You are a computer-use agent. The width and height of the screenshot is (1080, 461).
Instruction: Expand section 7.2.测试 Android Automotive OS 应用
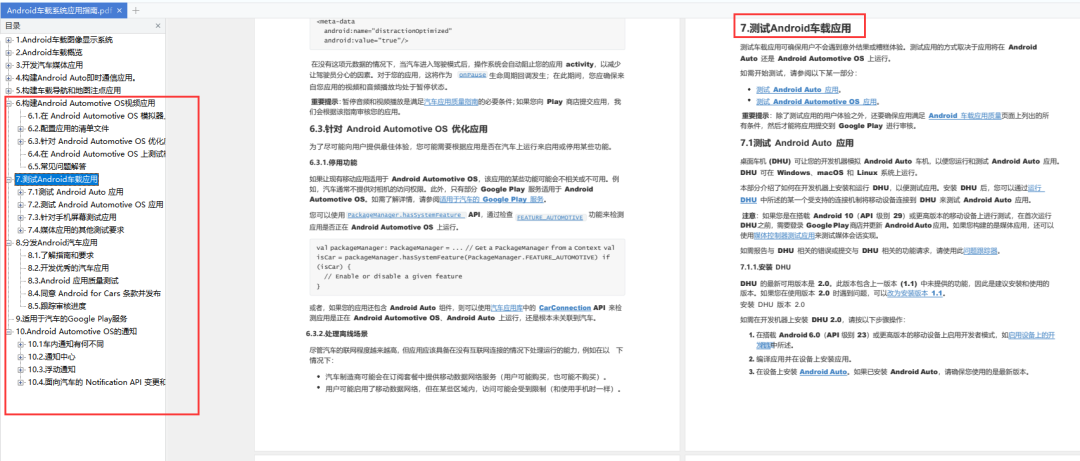click(21, 205)
